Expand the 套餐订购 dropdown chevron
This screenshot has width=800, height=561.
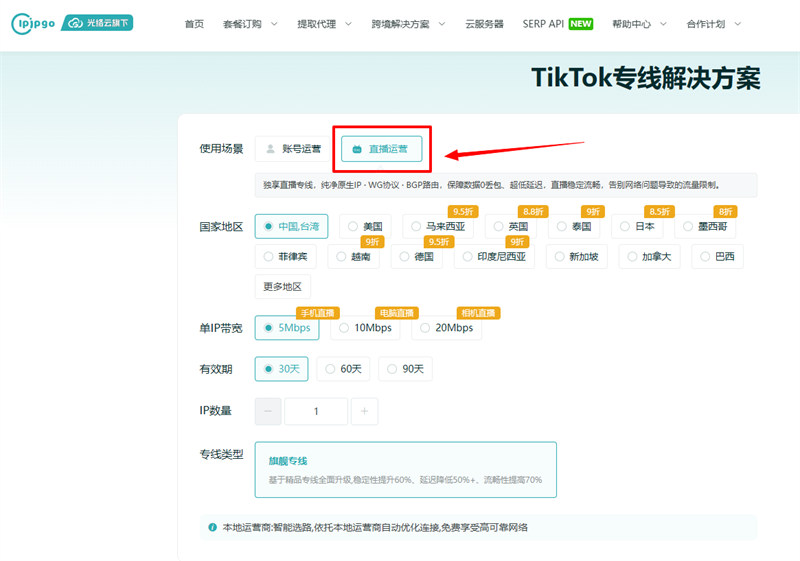point(274,24)
